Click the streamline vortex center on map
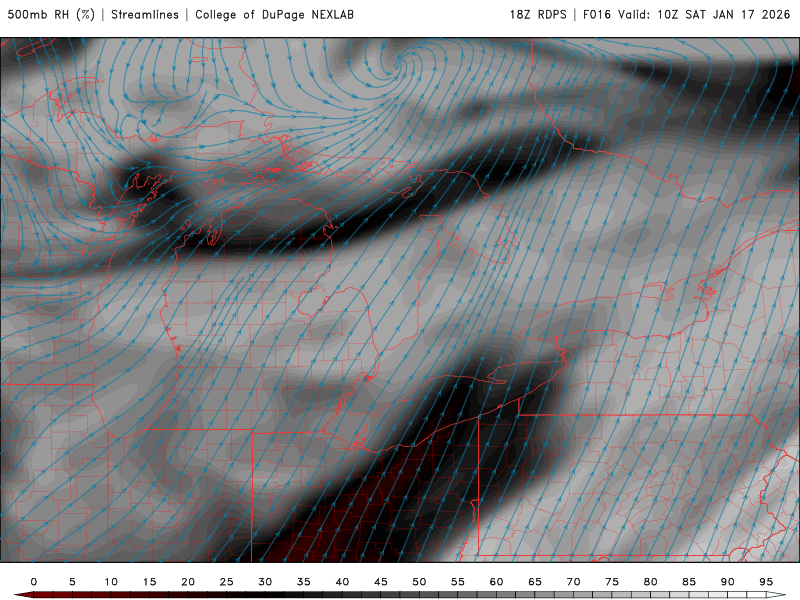The image size is (800, 600). pos(399,65)
